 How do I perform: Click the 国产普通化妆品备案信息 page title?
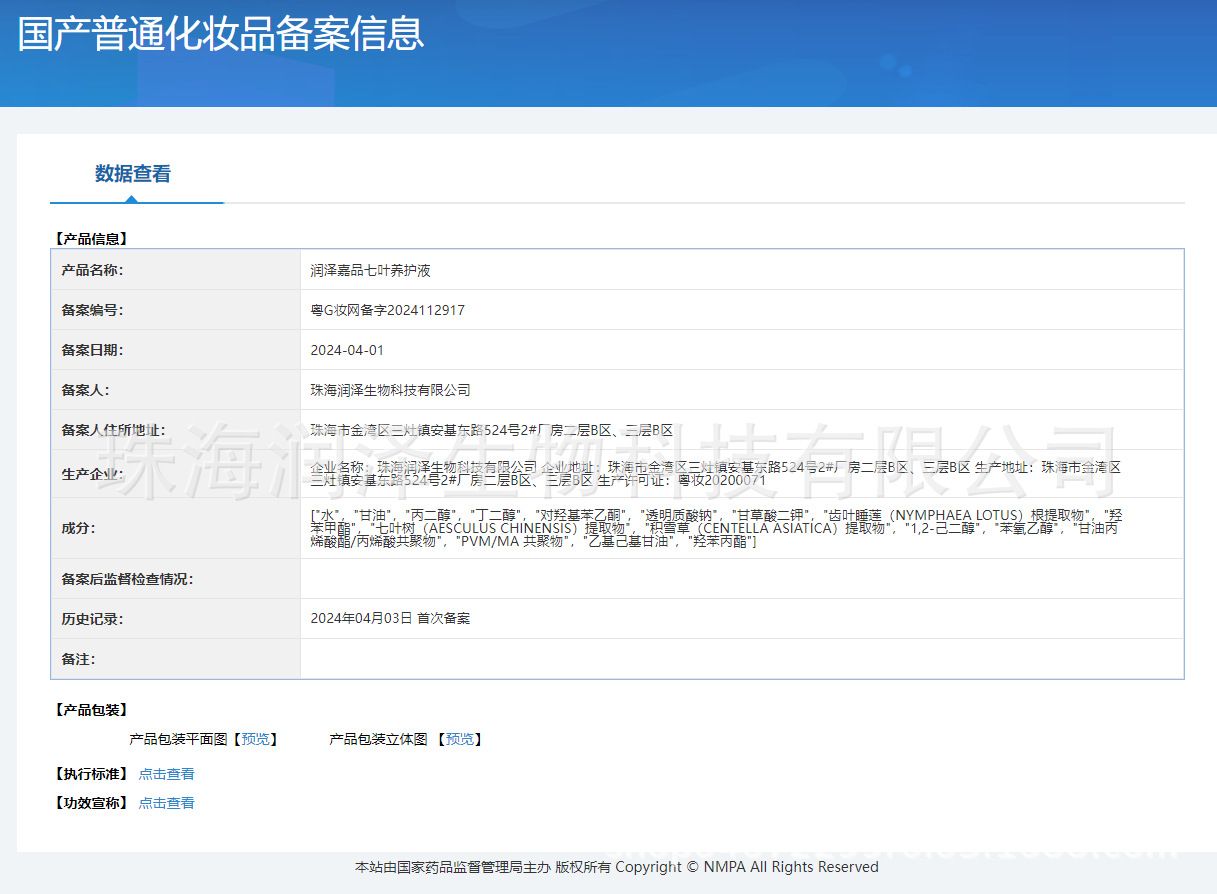click(221, 33)
